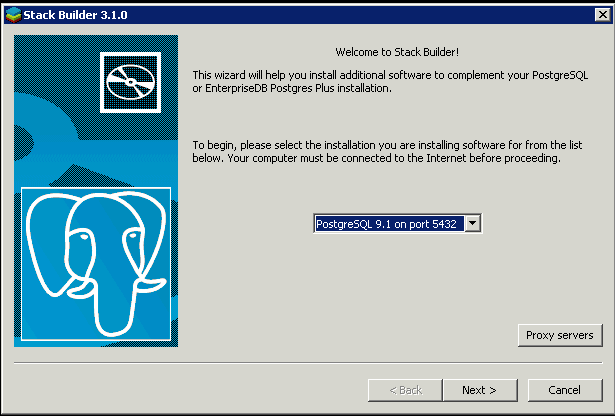Expand the installation dropdown arrow
Screen dimensions: 615x416
(473, 223)
